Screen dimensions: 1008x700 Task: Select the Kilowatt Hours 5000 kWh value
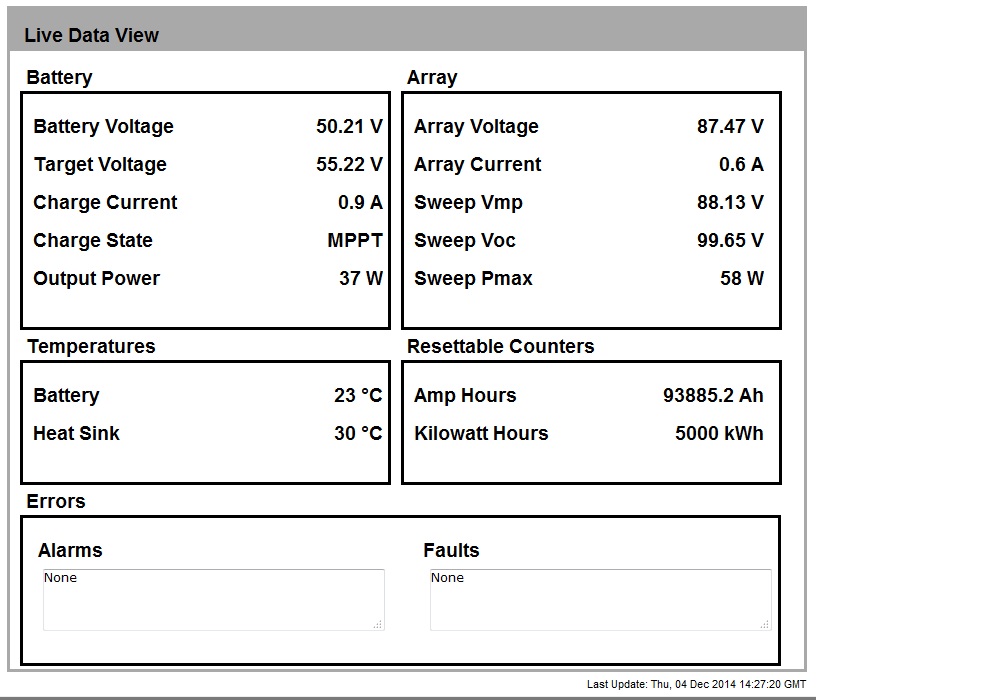[719, 433]
